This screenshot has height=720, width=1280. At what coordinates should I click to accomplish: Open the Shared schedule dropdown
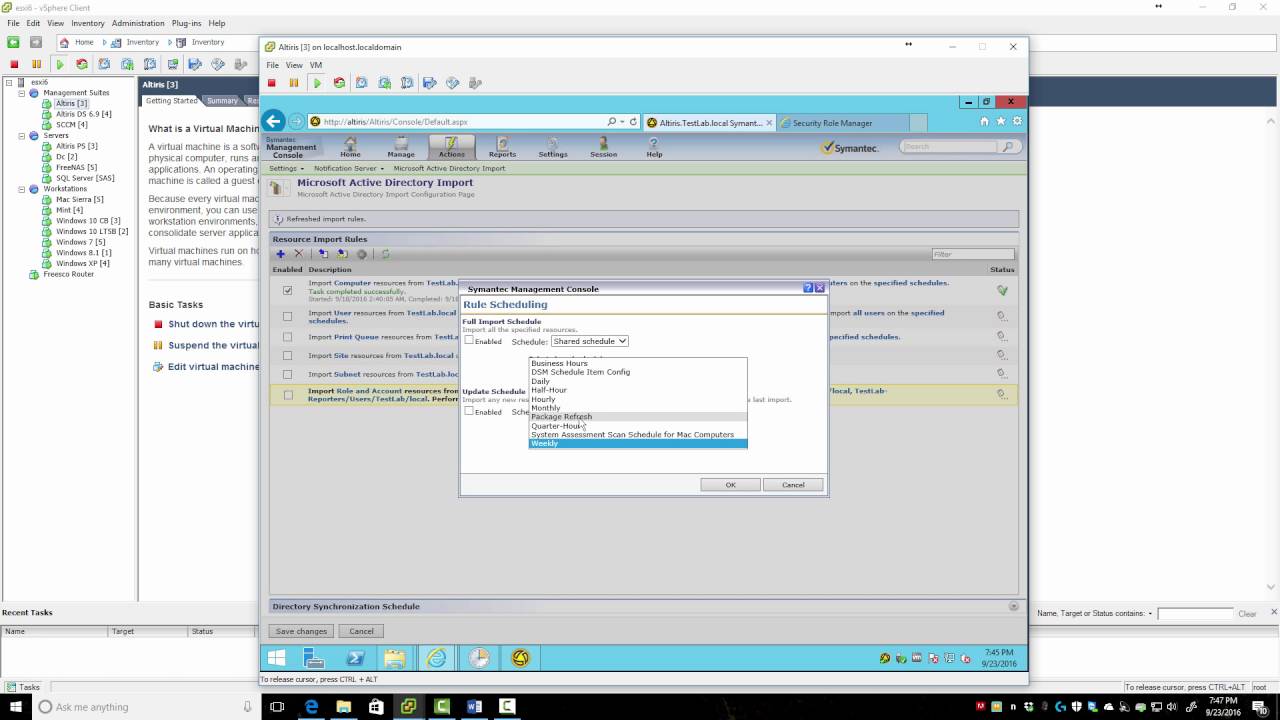(x=589, y=341)
